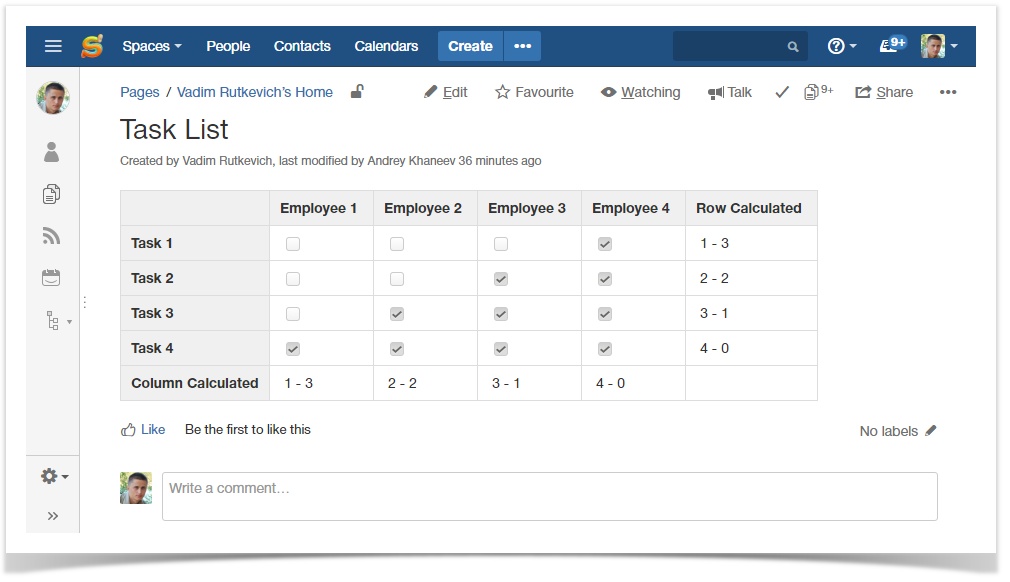Uncheck Employee 4 checkbox for Task 2
The height and width of the screenshot is (582, 1010).
(604, 278)
